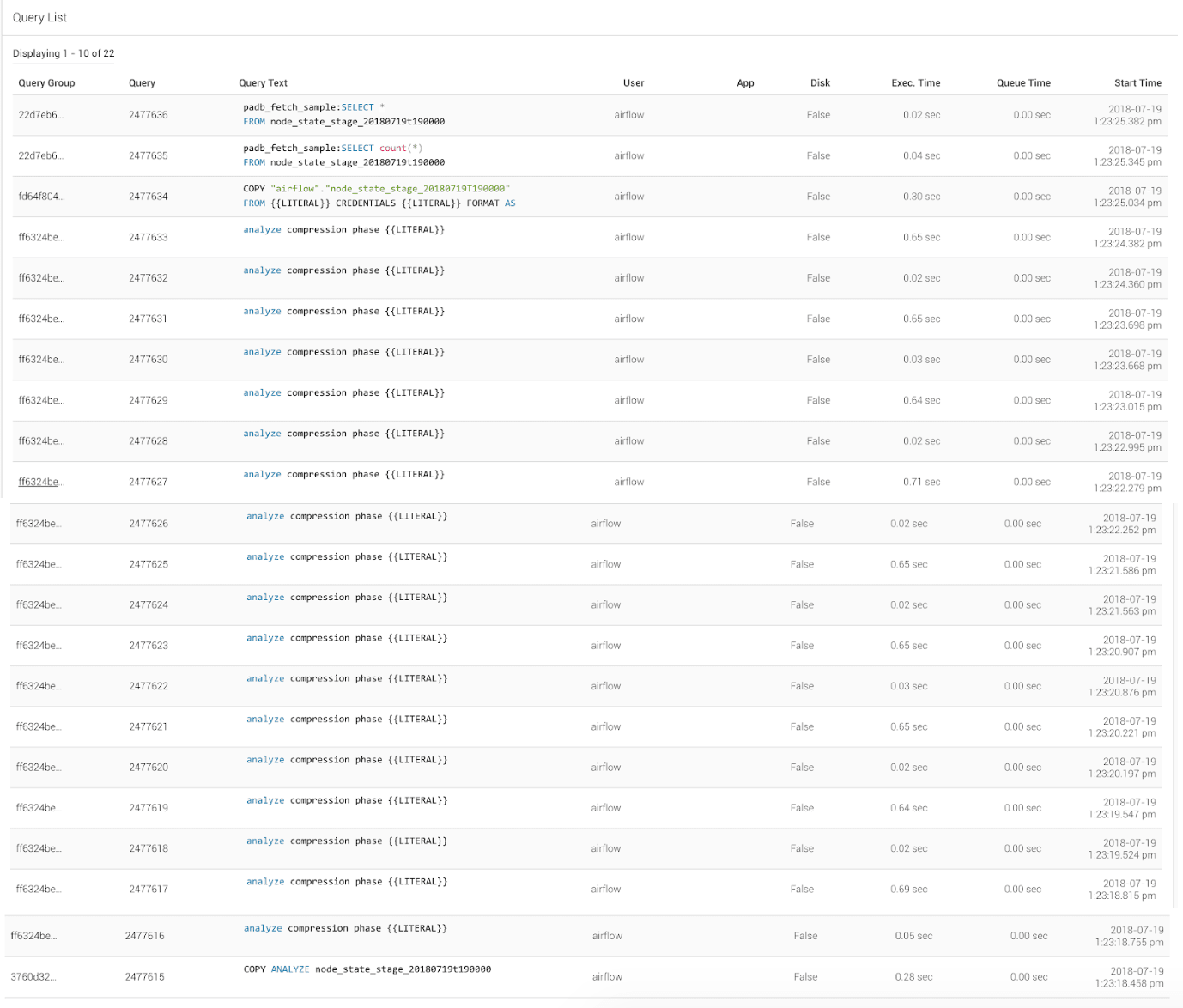Click the 0.71 sec exec time

click(x=922, y=482)
